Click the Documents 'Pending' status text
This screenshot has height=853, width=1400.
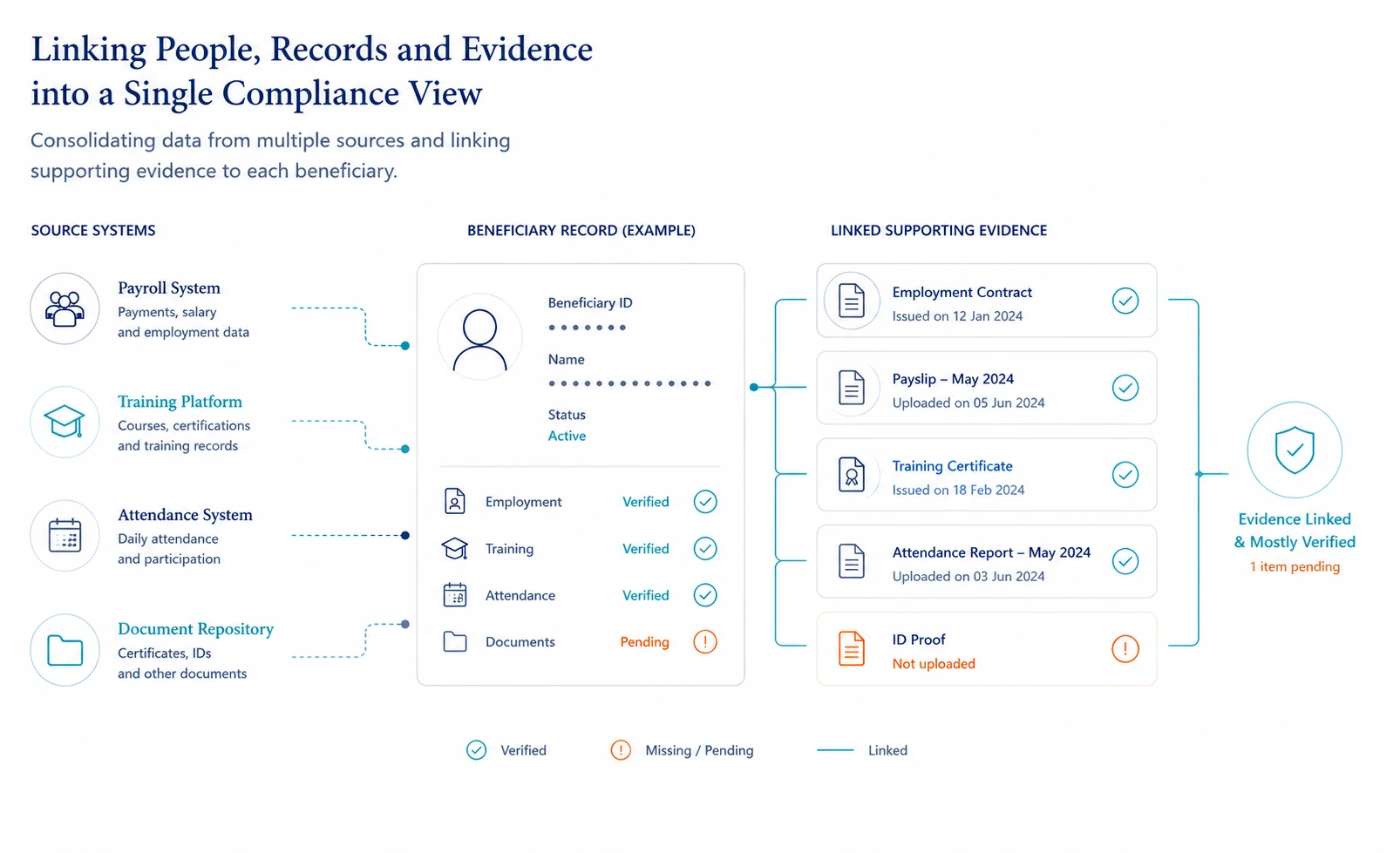(x=644, y=642)
